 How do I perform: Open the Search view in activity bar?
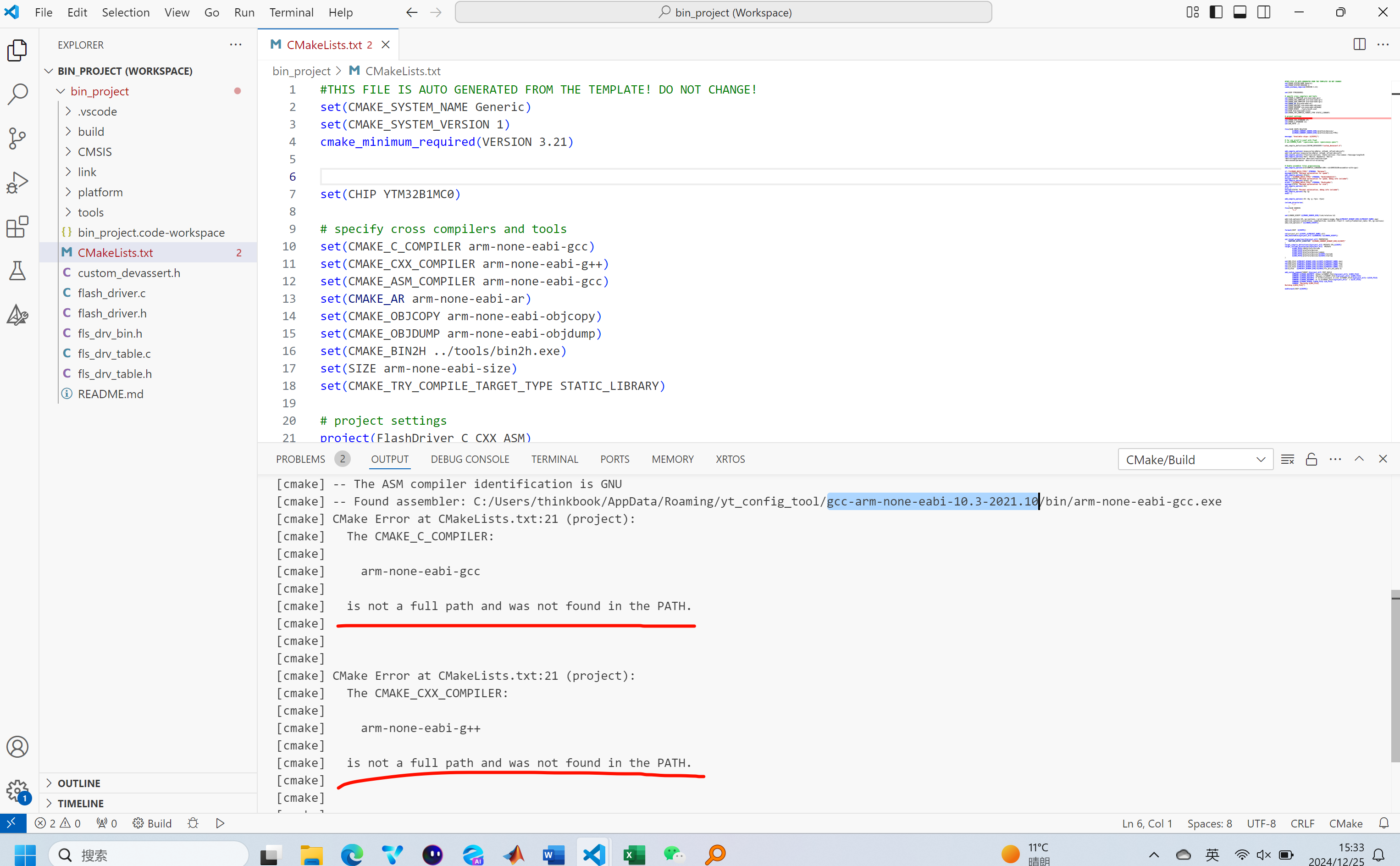[18, 94]
